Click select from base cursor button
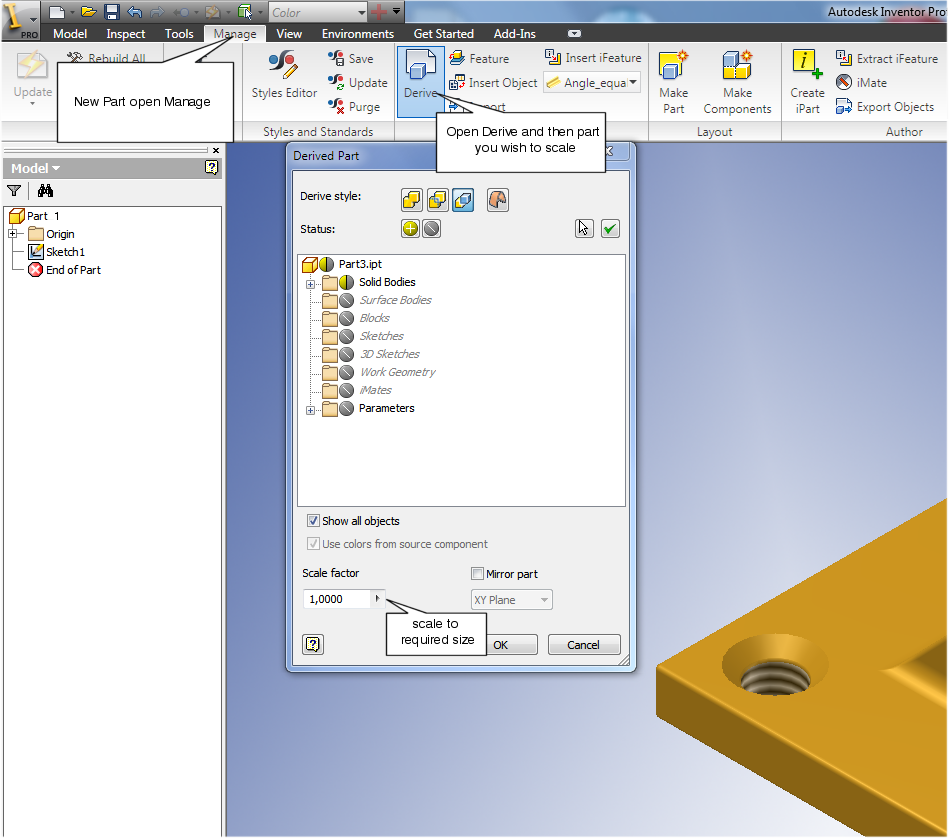Viewport: 949px width, 838px height. pyautogui.click(x=584, y=228)
